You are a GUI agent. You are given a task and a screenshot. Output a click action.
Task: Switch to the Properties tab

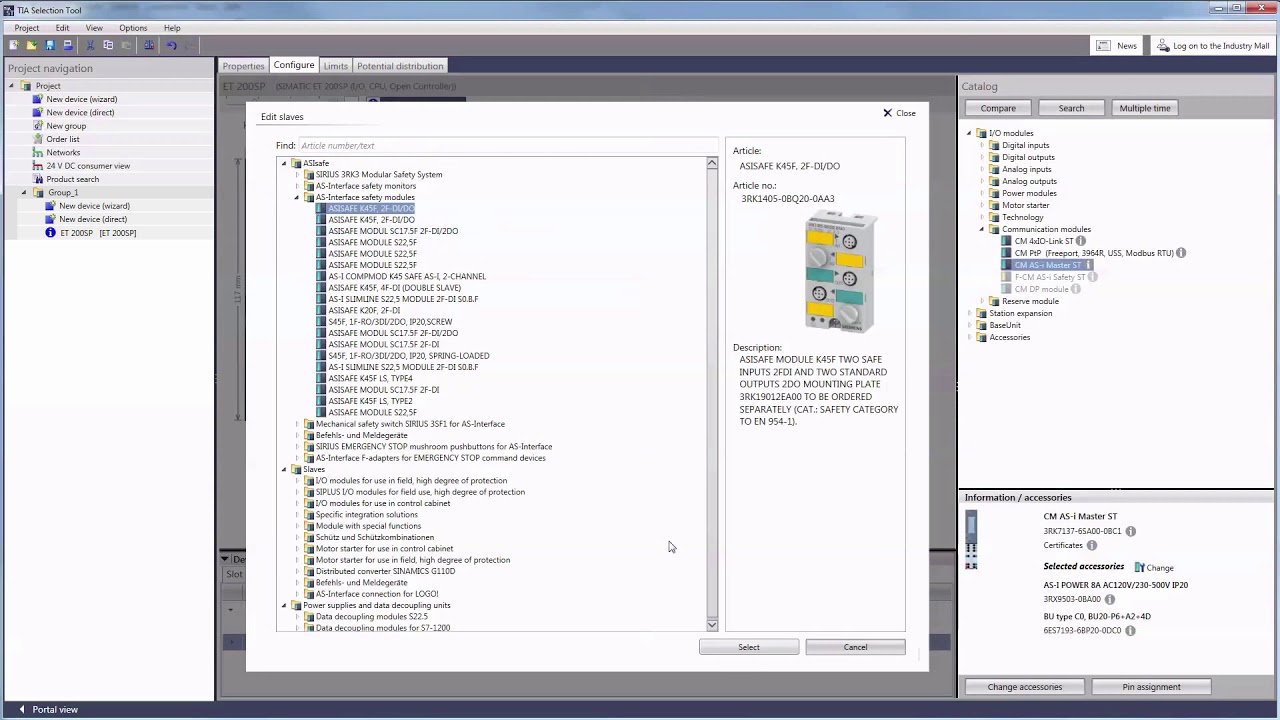pos(244,66)
